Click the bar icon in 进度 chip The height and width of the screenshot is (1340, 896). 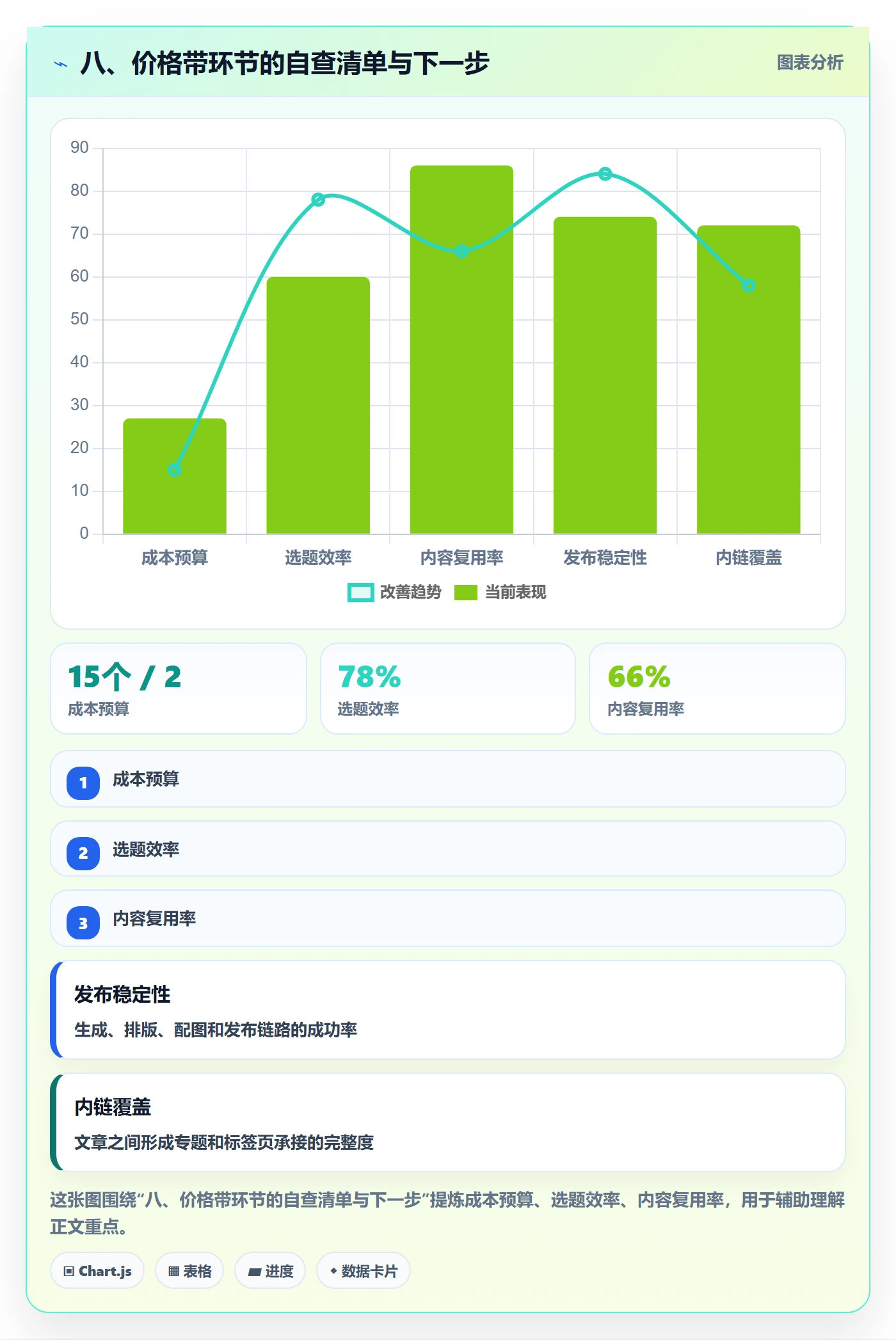(255, 1272)
